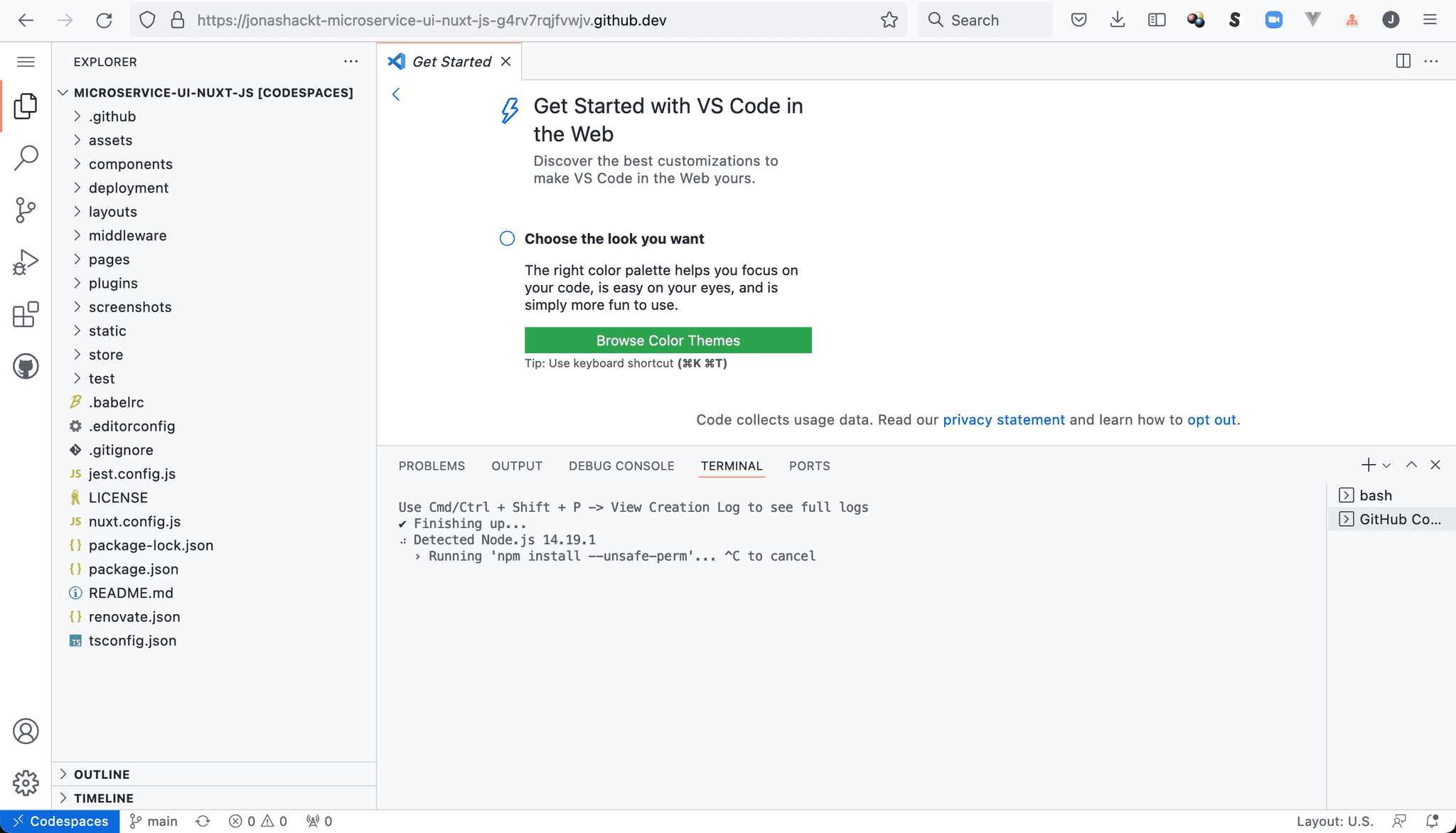Open the Extensions view
The height and width of the screenshot is (833, 1456).
pyautogui.click(x=26, y=314)
